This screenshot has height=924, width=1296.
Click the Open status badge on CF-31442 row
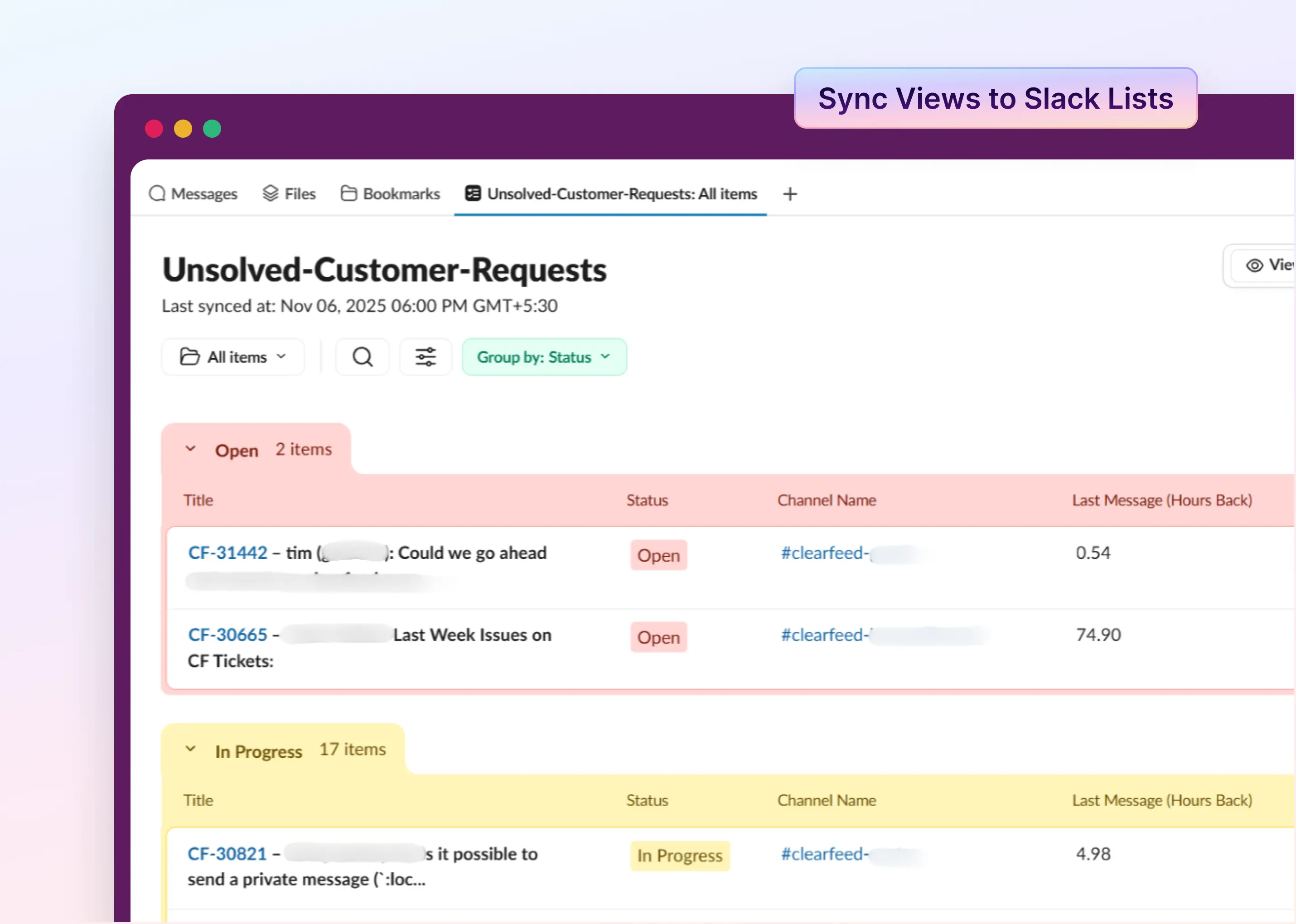click(658, 555)
